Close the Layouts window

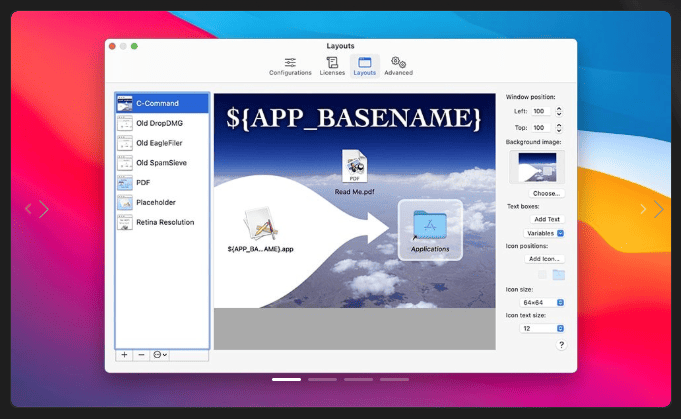[112, 46]
